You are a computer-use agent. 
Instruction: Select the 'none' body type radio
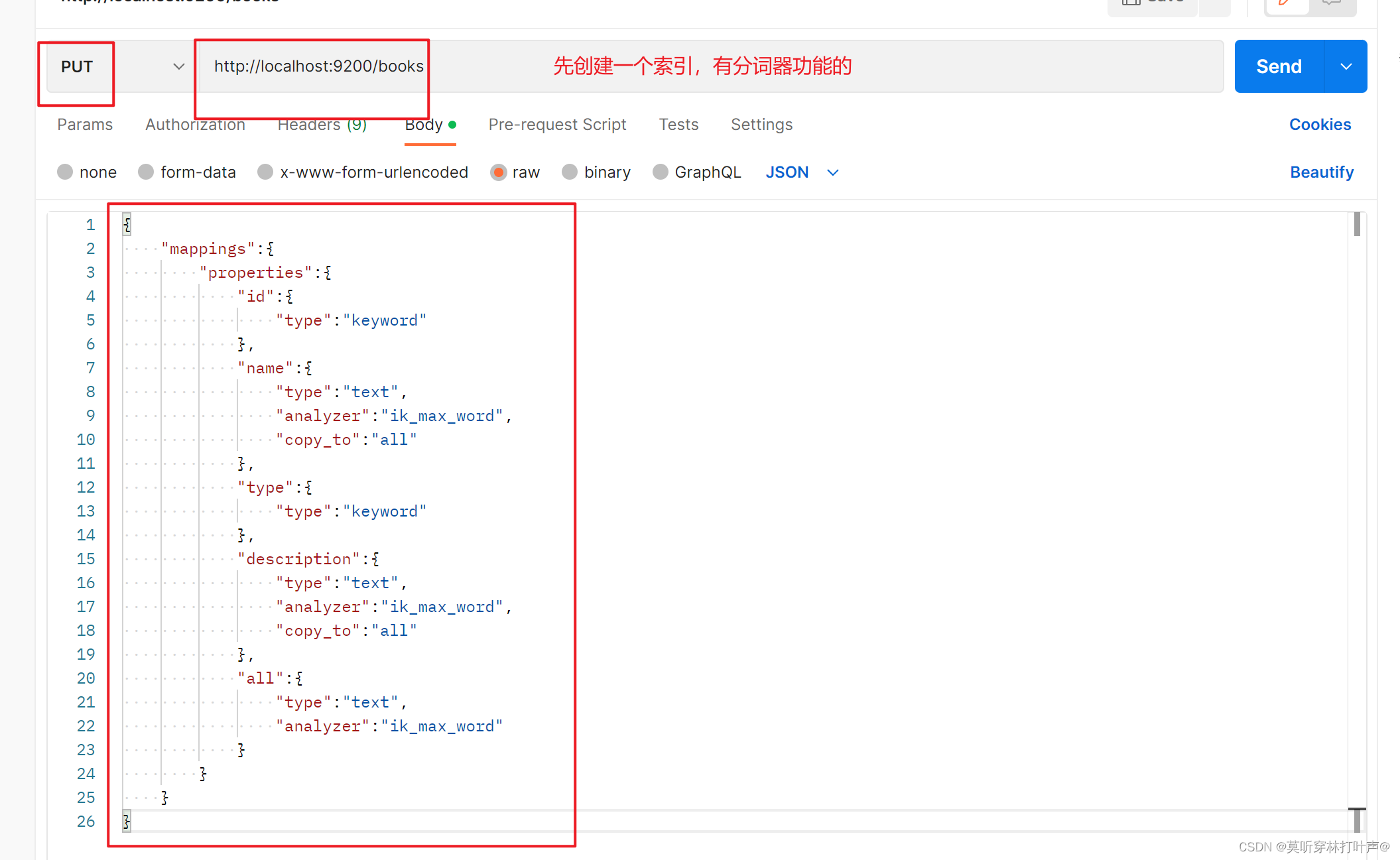click(x=65, y=172)
